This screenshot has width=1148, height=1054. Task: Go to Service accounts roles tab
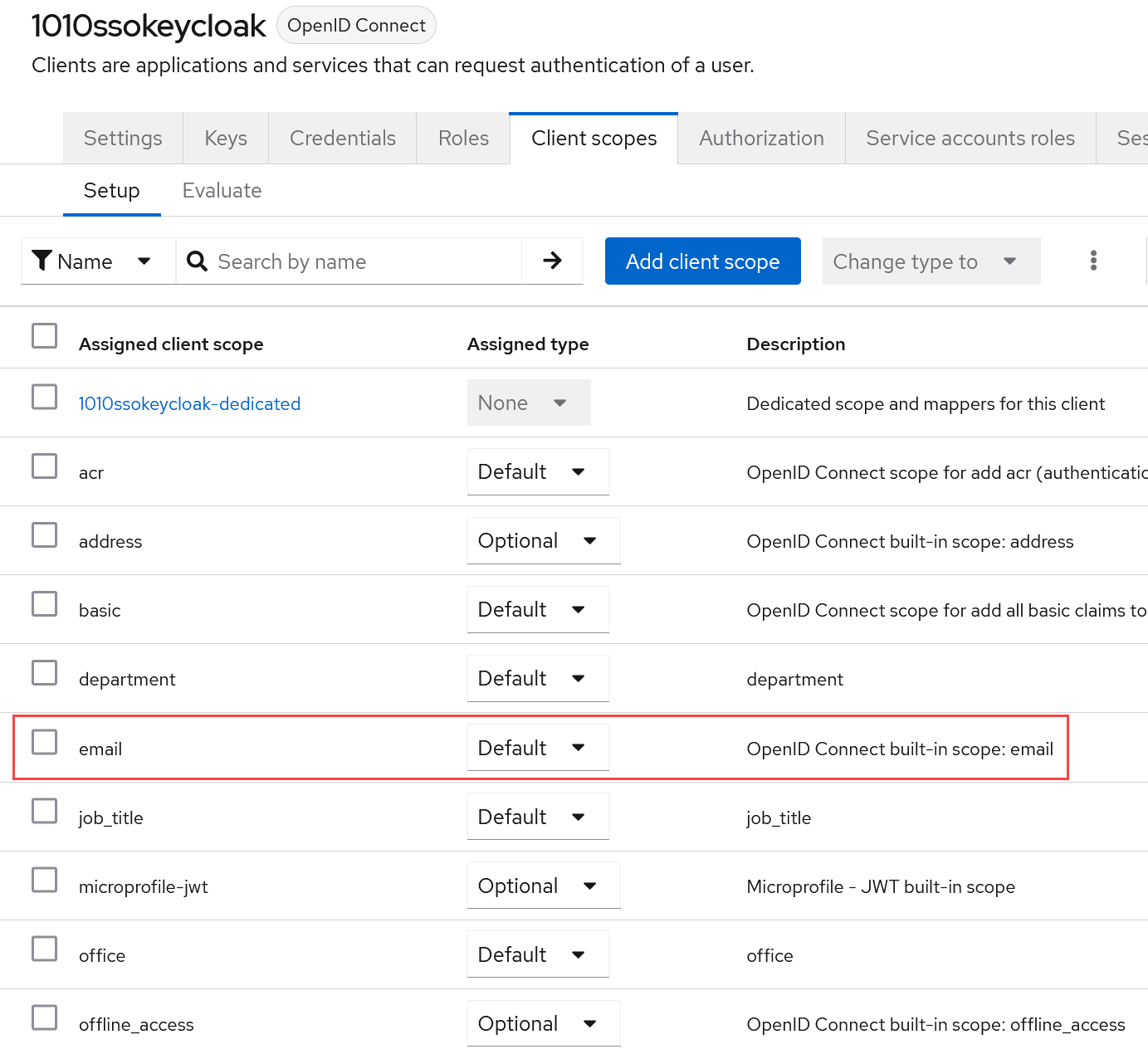click(x=970, y=139)
